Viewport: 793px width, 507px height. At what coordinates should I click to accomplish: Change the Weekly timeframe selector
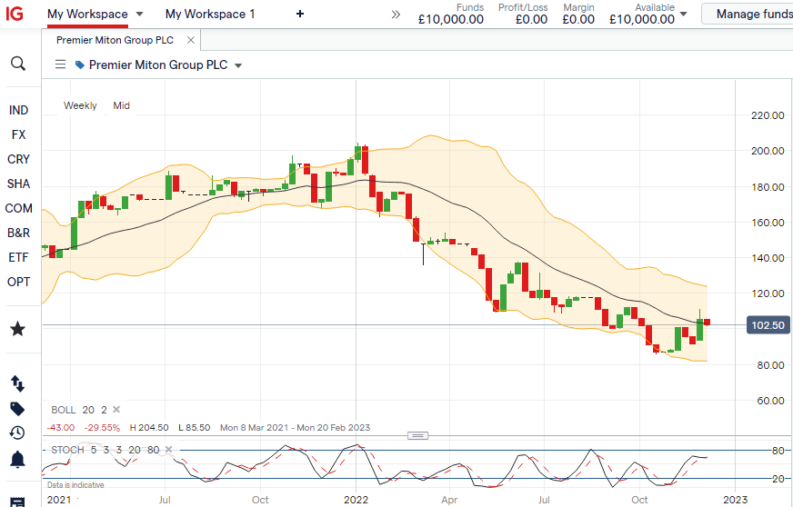point(80,105)
